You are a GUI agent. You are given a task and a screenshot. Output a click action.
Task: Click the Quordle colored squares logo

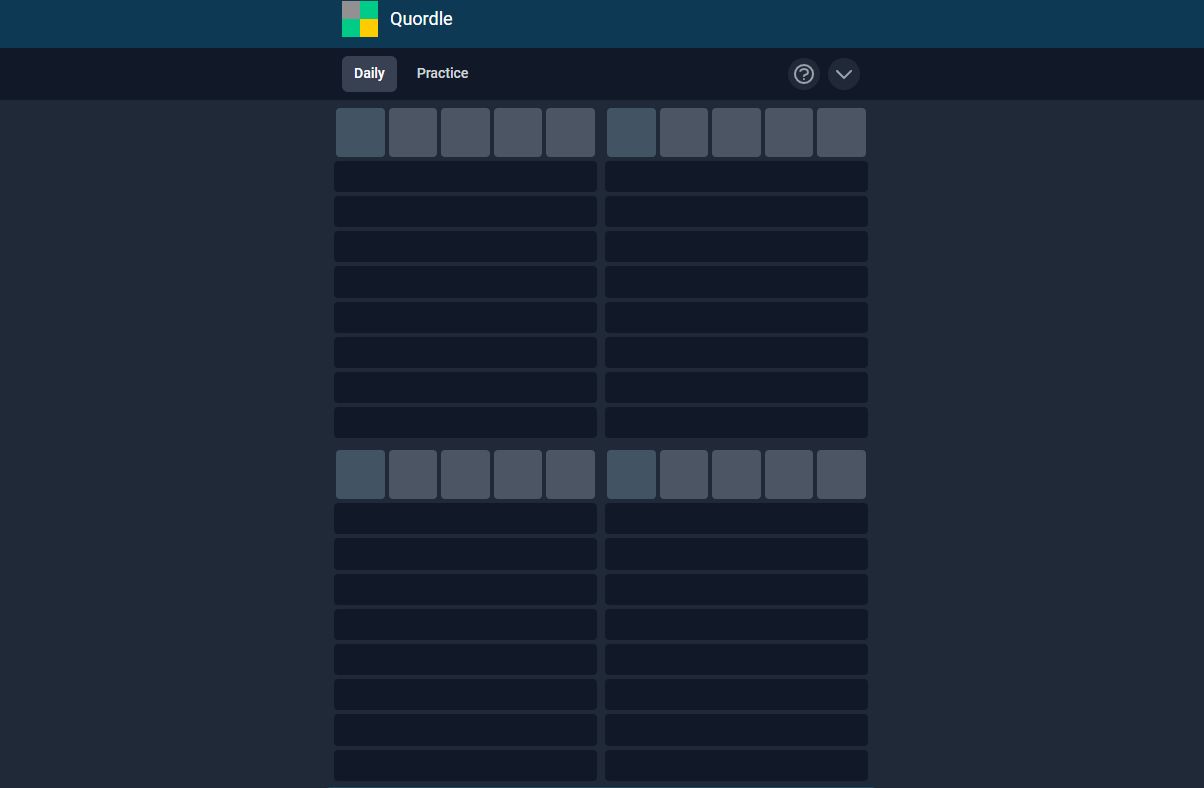360,19
